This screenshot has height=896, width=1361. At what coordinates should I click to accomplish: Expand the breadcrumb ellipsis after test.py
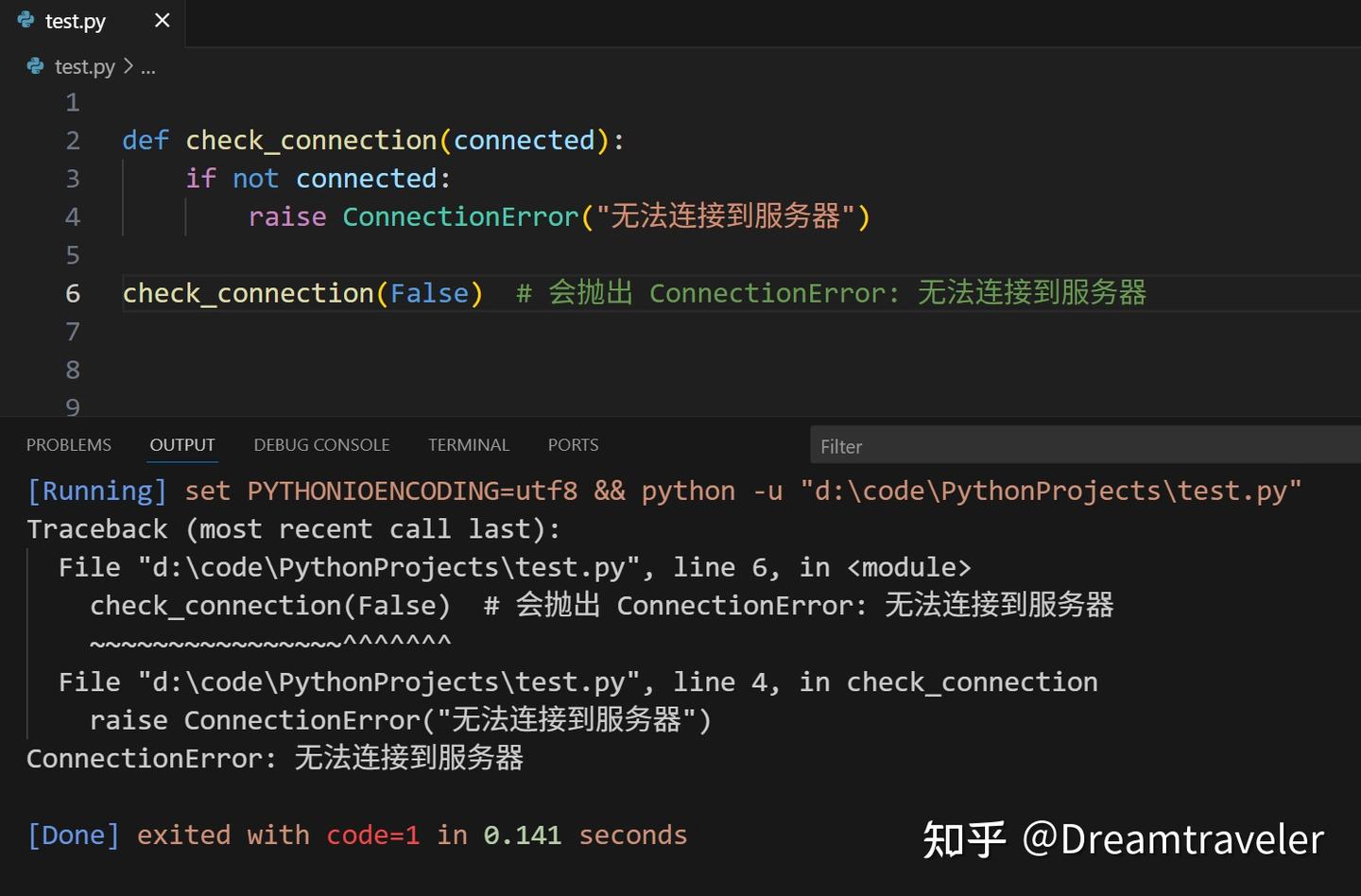coord(148,67)
